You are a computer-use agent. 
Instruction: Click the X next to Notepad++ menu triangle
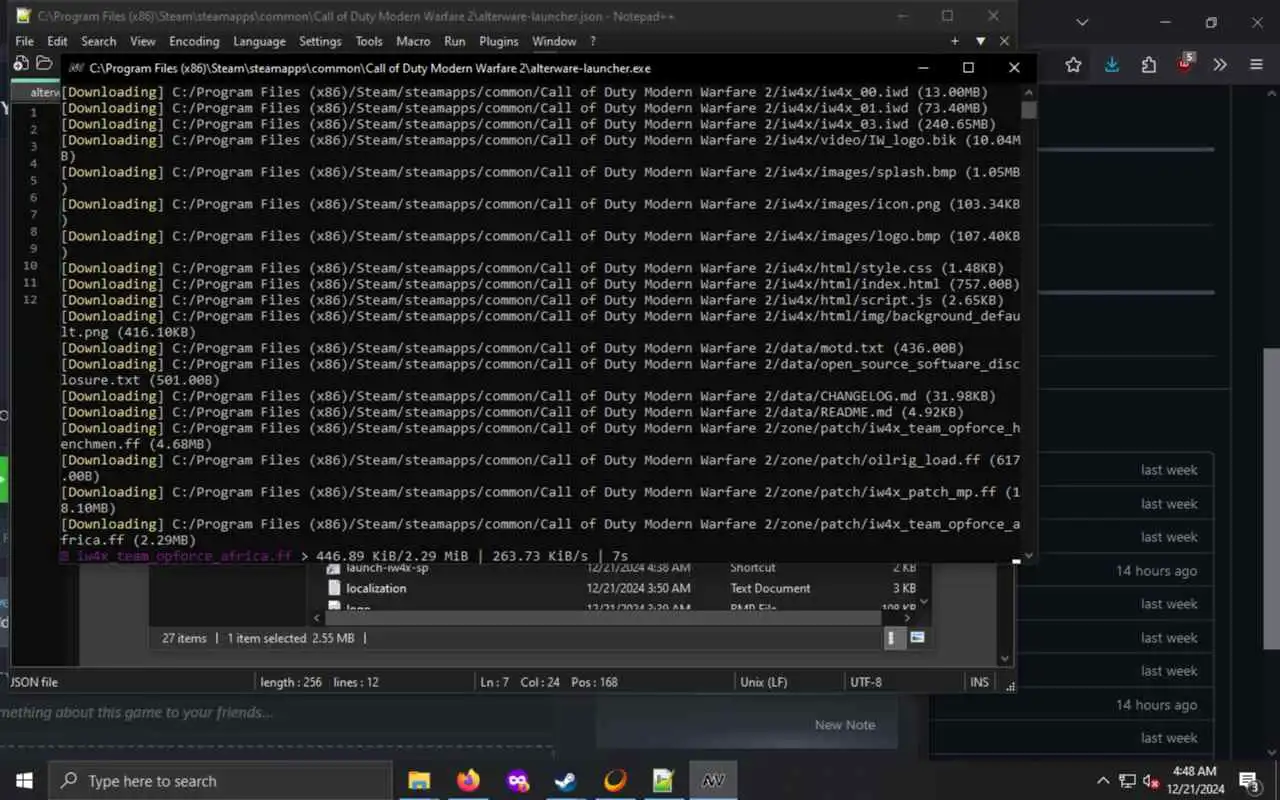[x=1004, y=41]
